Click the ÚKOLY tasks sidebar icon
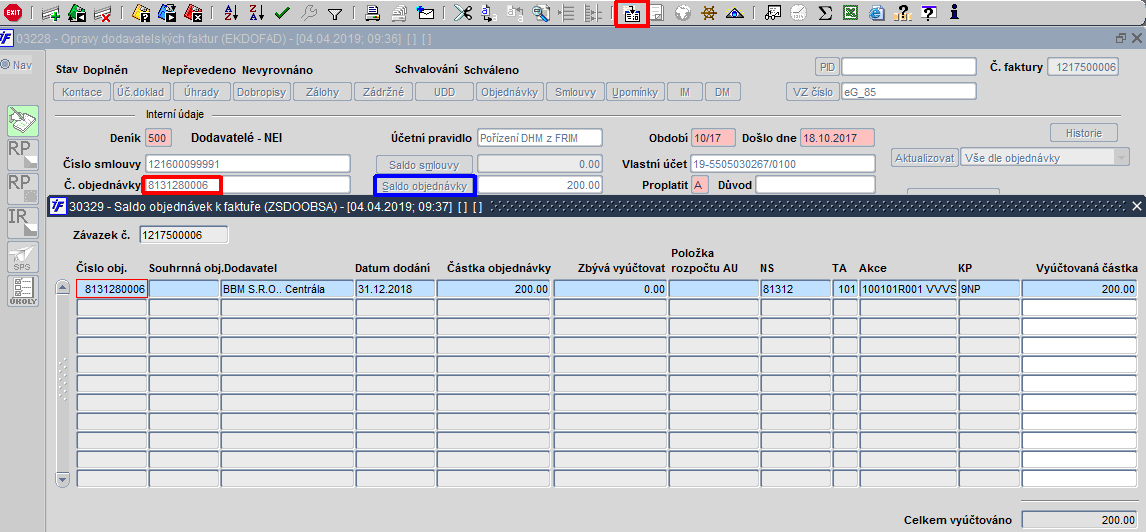1146x532 pixels. 23,291
